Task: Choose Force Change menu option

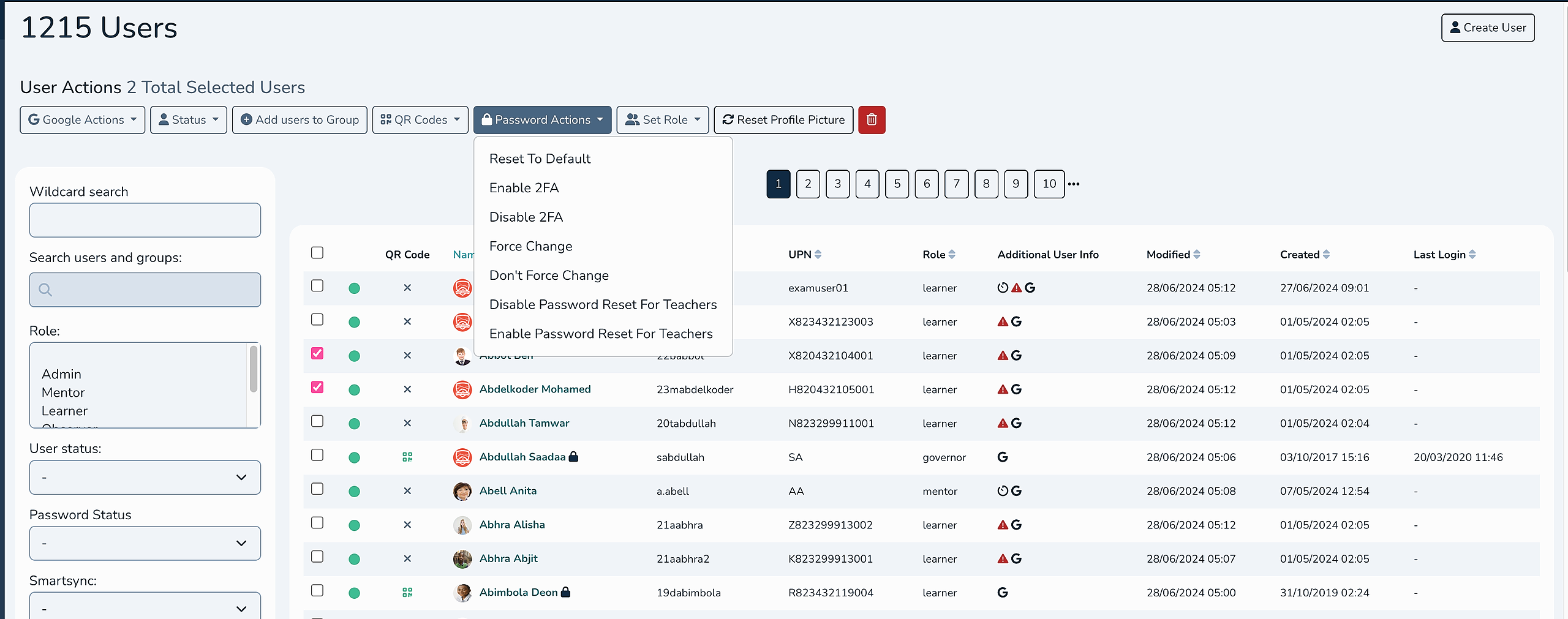Action: coord(530,246)
